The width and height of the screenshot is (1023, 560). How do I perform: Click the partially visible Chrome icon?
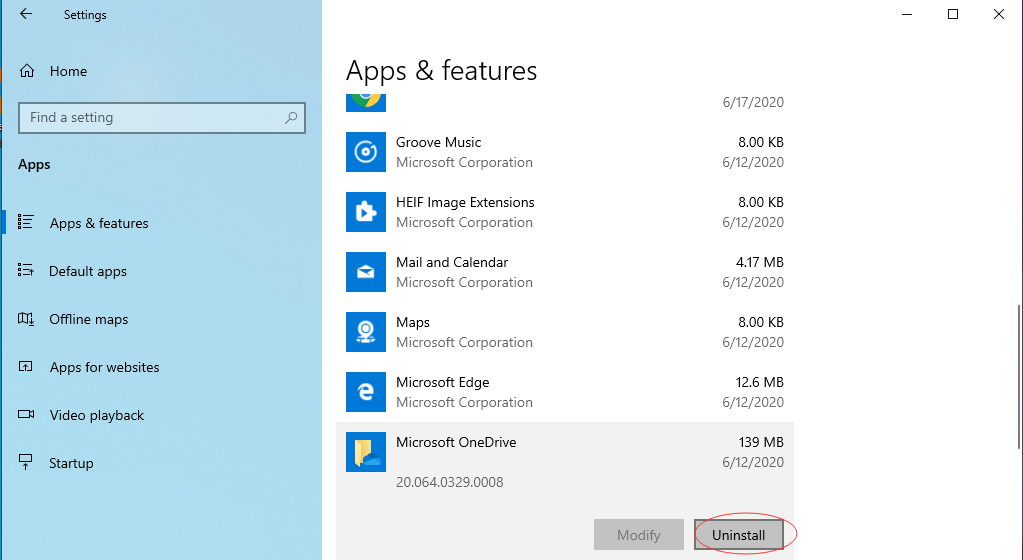click(x=365, y=102)
